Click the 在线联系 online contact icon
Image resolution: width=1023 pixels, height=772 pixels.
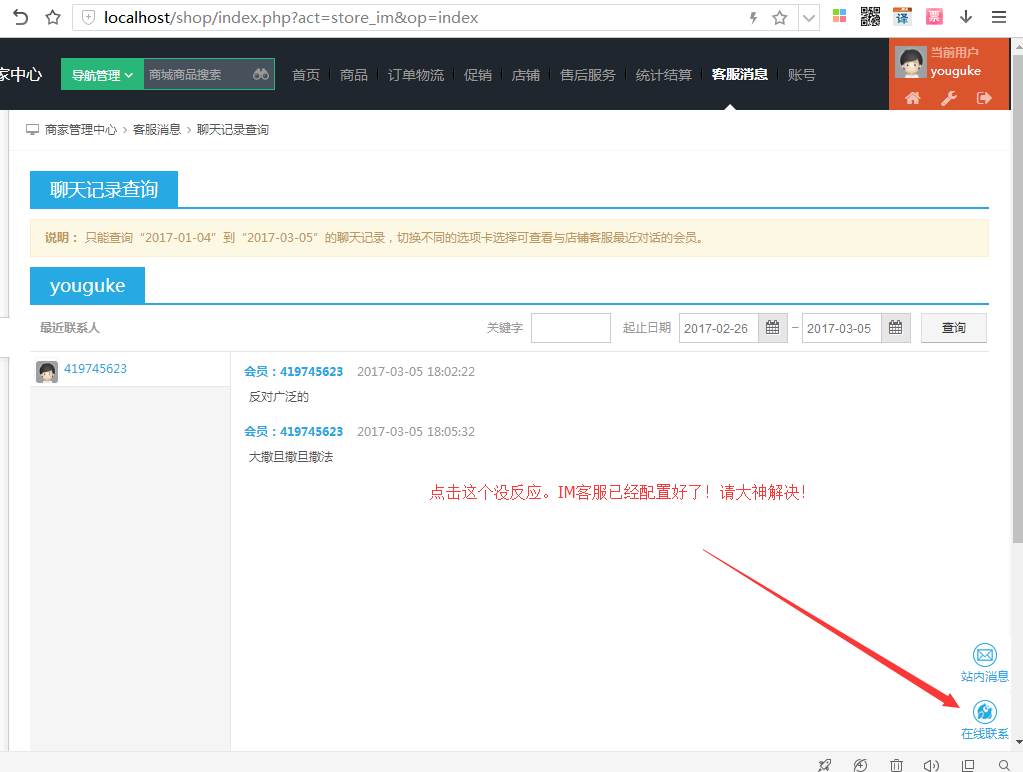(985, 712)
